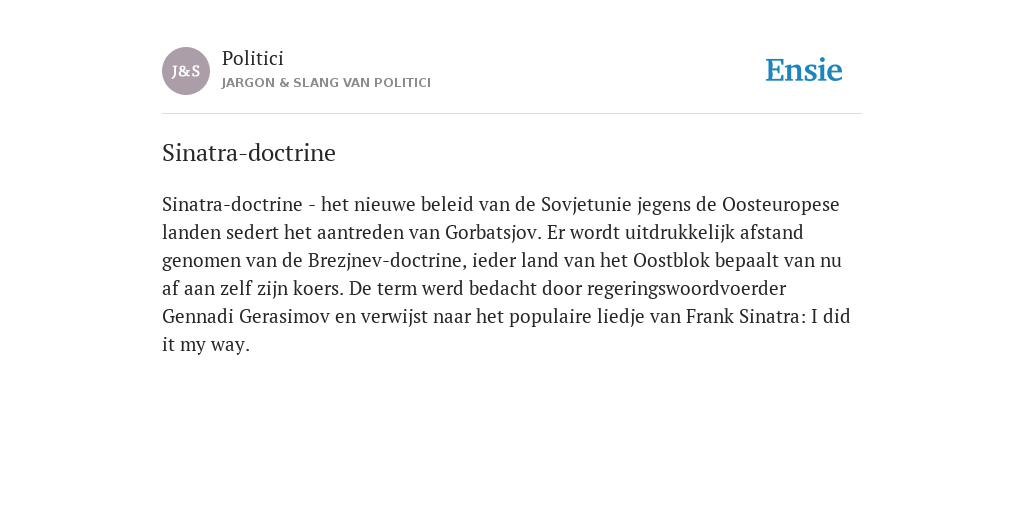Viewport: 1024px width, 512px height.
Task: Click the word populaire in the definition
Action: pos(551,317)
